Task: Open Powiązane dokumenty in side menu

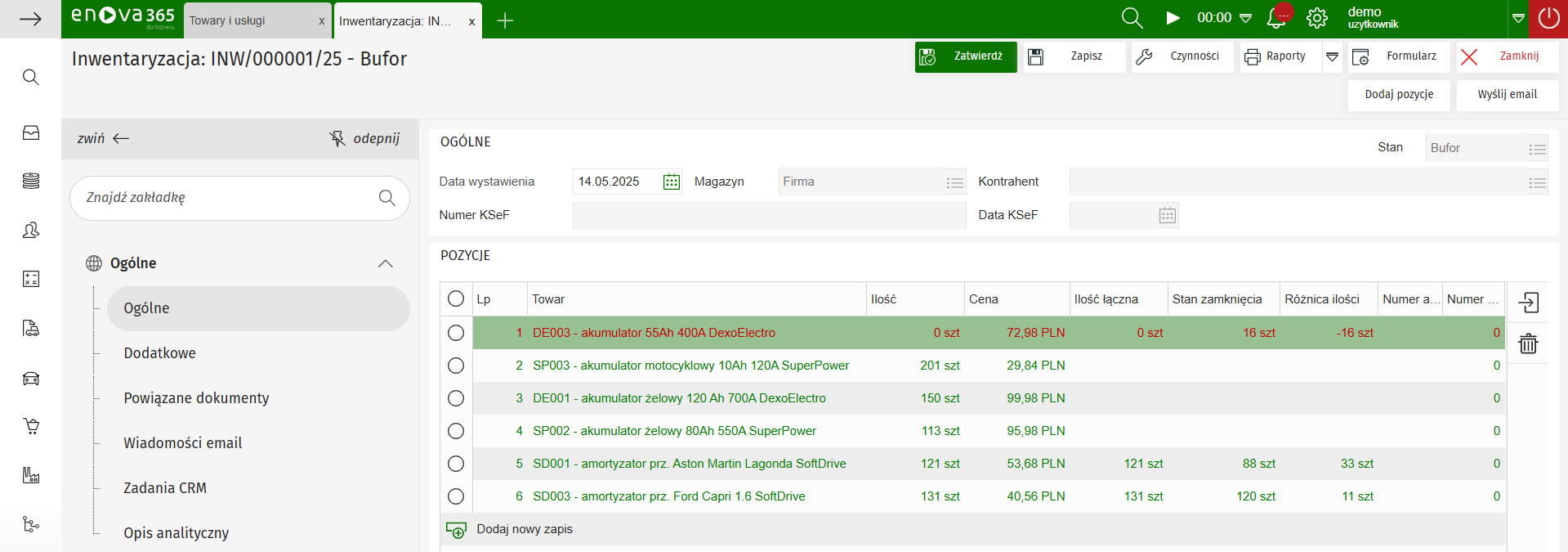Action: tap(196, 398)
